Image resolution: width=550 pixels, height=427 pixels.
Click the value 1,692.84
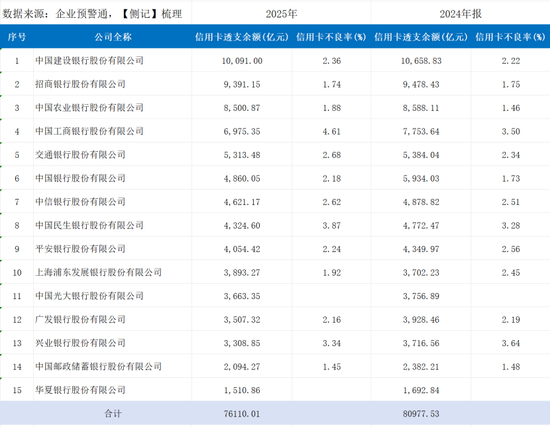(421, 390)
